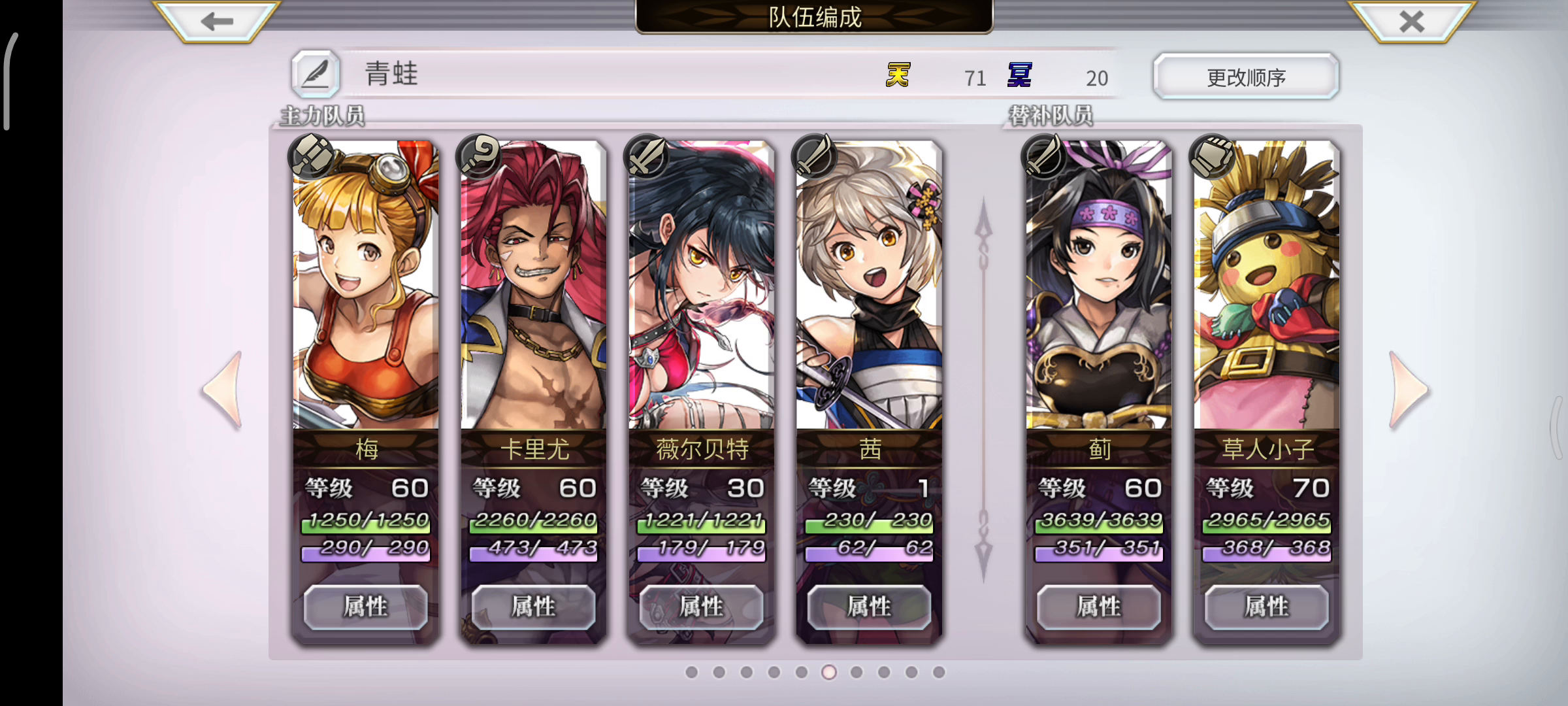Open 属性 for 梅
The width and height of the screenshot is (1568, 706).
pyautogui.click(x=366, y=607)
